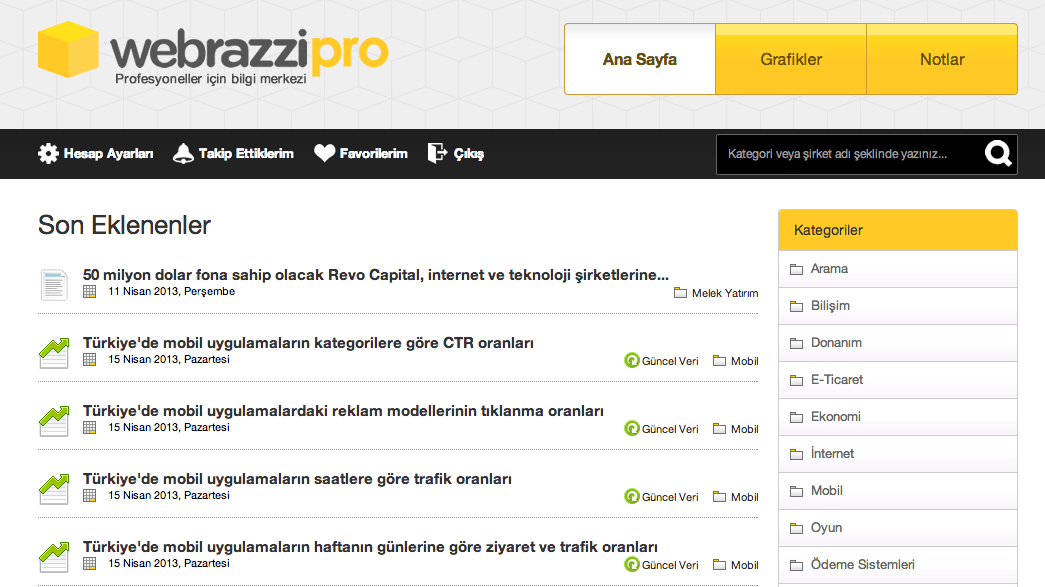This screenshot has width=1045, height=587.
Task: Click the Güncel Veri refresh icon on saatlere göre article
Action: click(631, 497)
